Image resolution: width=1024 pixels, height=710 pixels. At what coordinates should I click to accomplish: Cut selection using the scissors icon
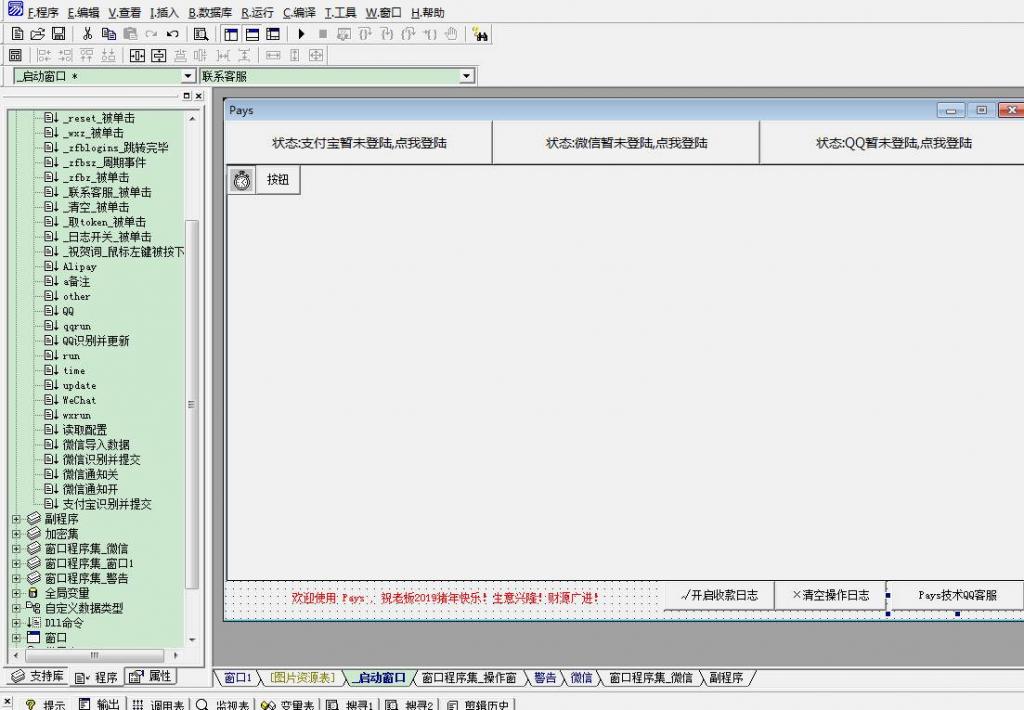pyautogui.click(x=87, y=33)
